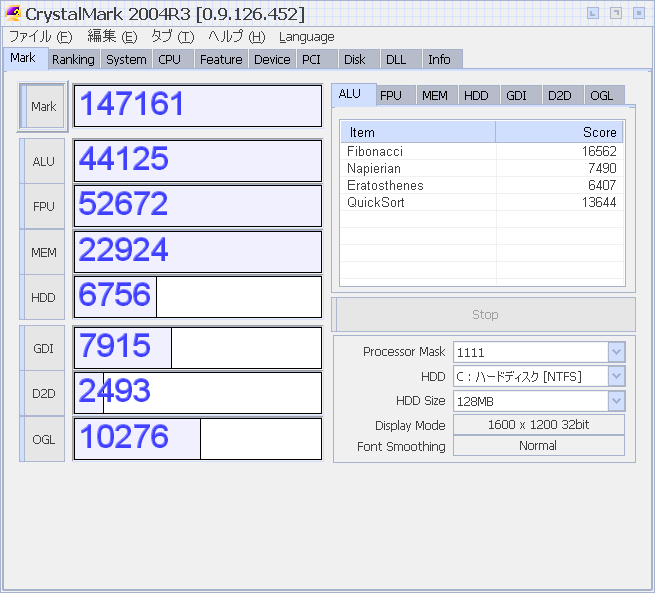Viewport: 655px width, 593px height.
Task: Open the ファイル (F) menu
Action: coord(41,37)
